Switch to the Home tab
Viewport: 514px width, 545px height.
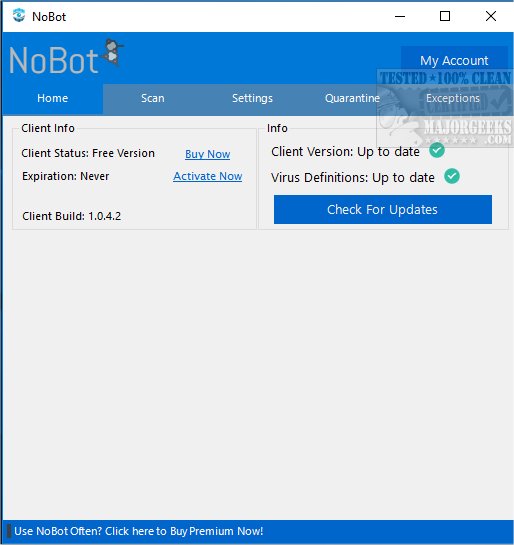coord(52,98)
